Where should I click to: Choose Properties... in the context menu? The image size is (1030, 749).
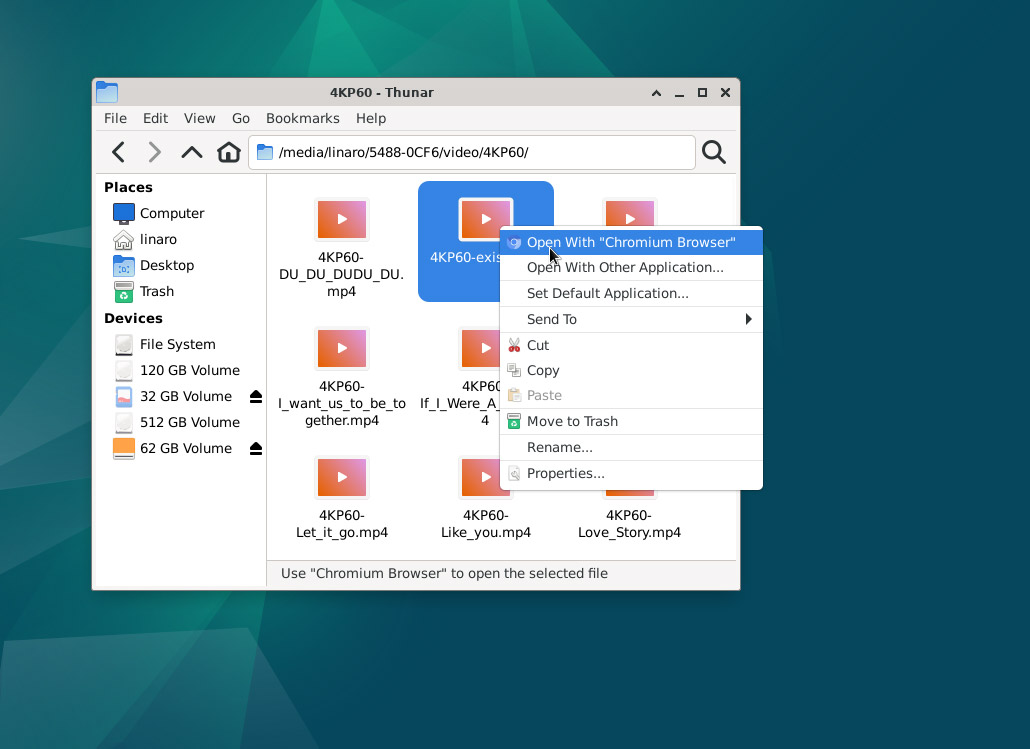coord(565,473)
